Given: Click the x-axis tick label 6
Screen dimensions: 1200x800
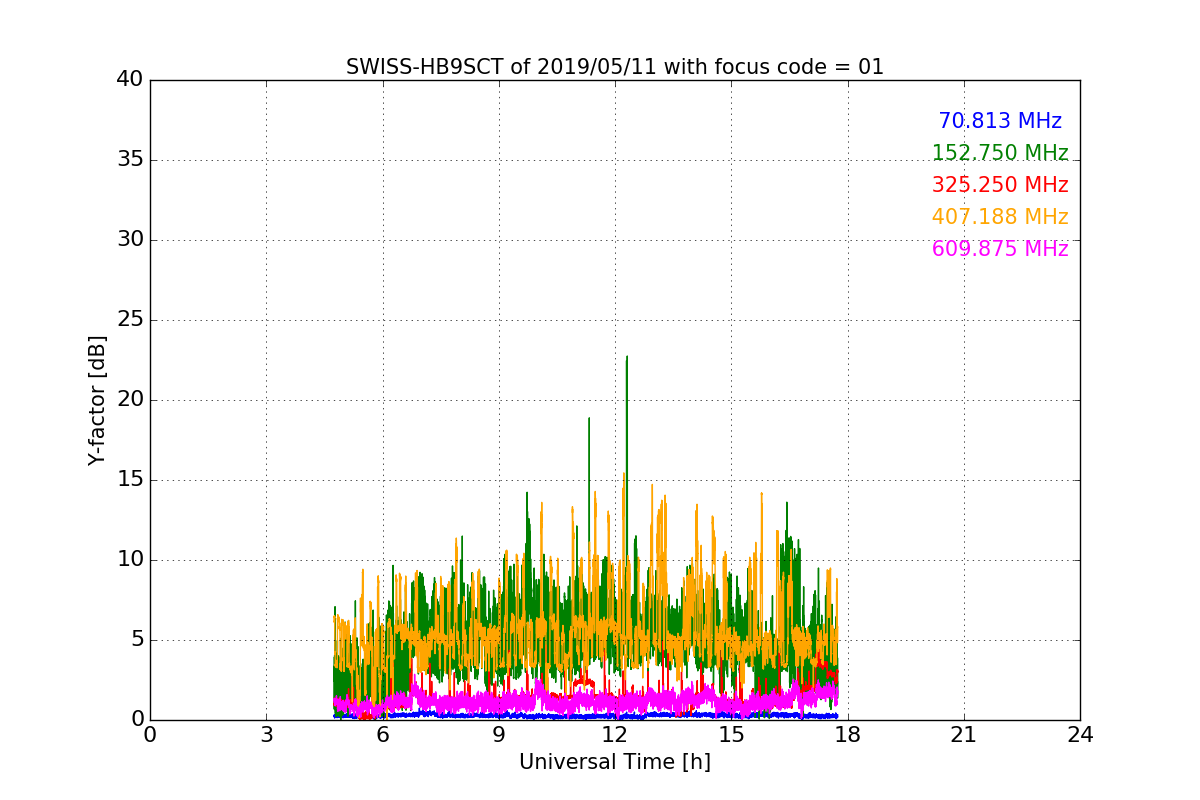Looking at the screenshot, I should coord(382,735).
